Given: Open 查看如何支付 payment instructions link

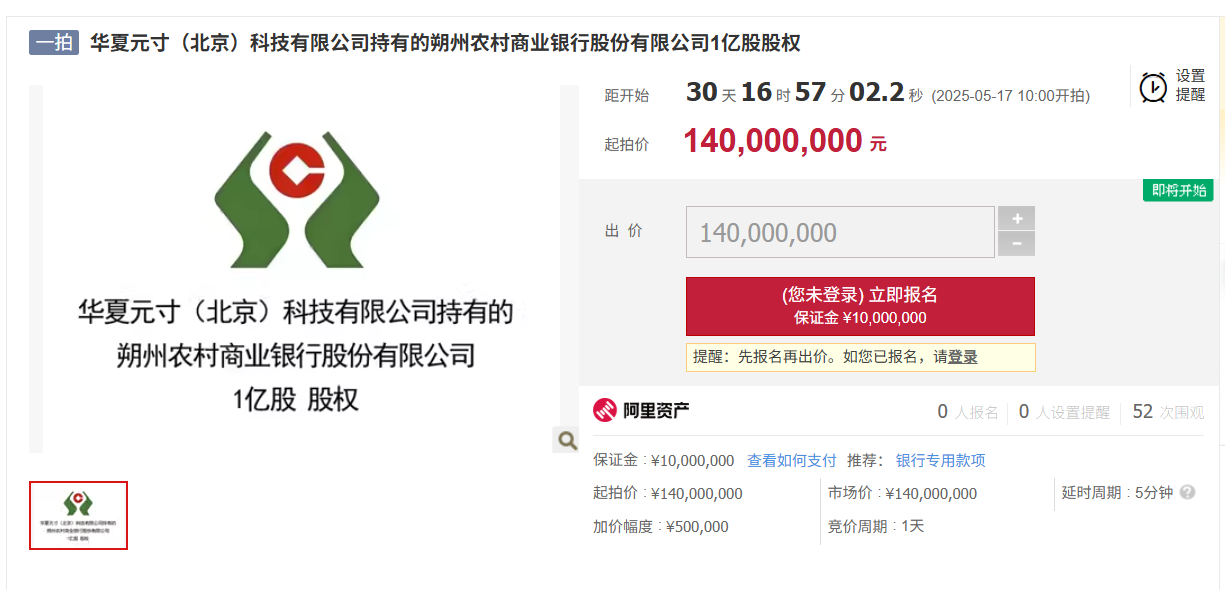Looking at the screenshot, I should pos(791,461).
